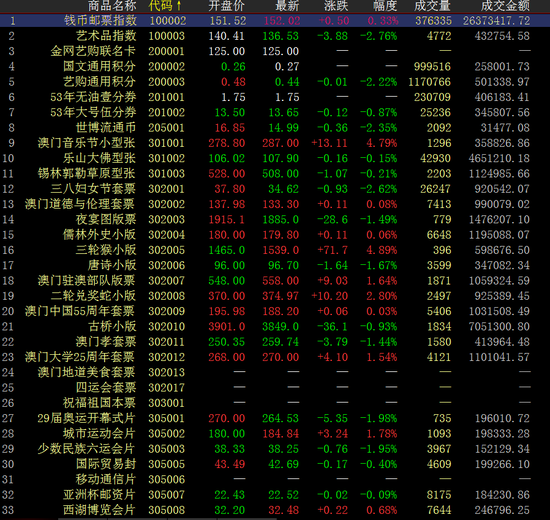550x520 pixels.
Task: Select the 世博流通币 row
Action: click(275, 128)
